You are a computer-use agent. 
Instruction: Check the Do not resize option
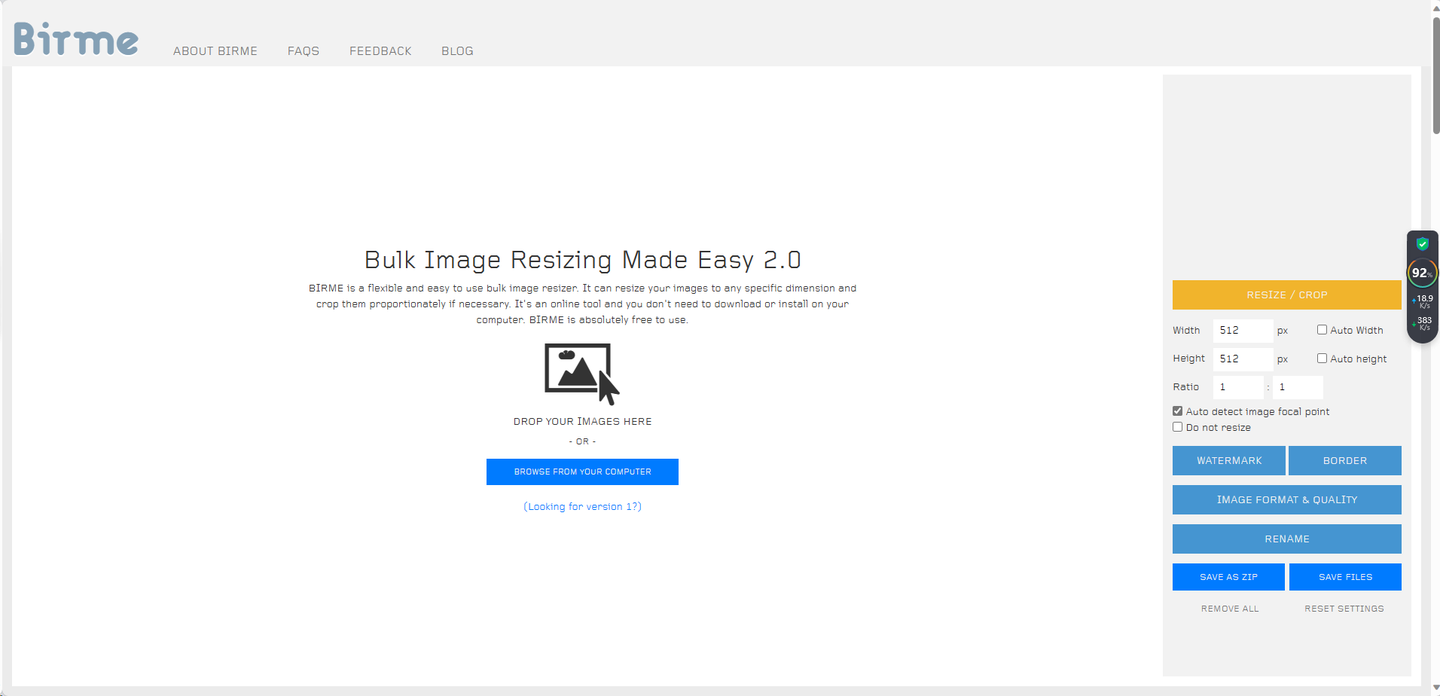[1178, 427]
